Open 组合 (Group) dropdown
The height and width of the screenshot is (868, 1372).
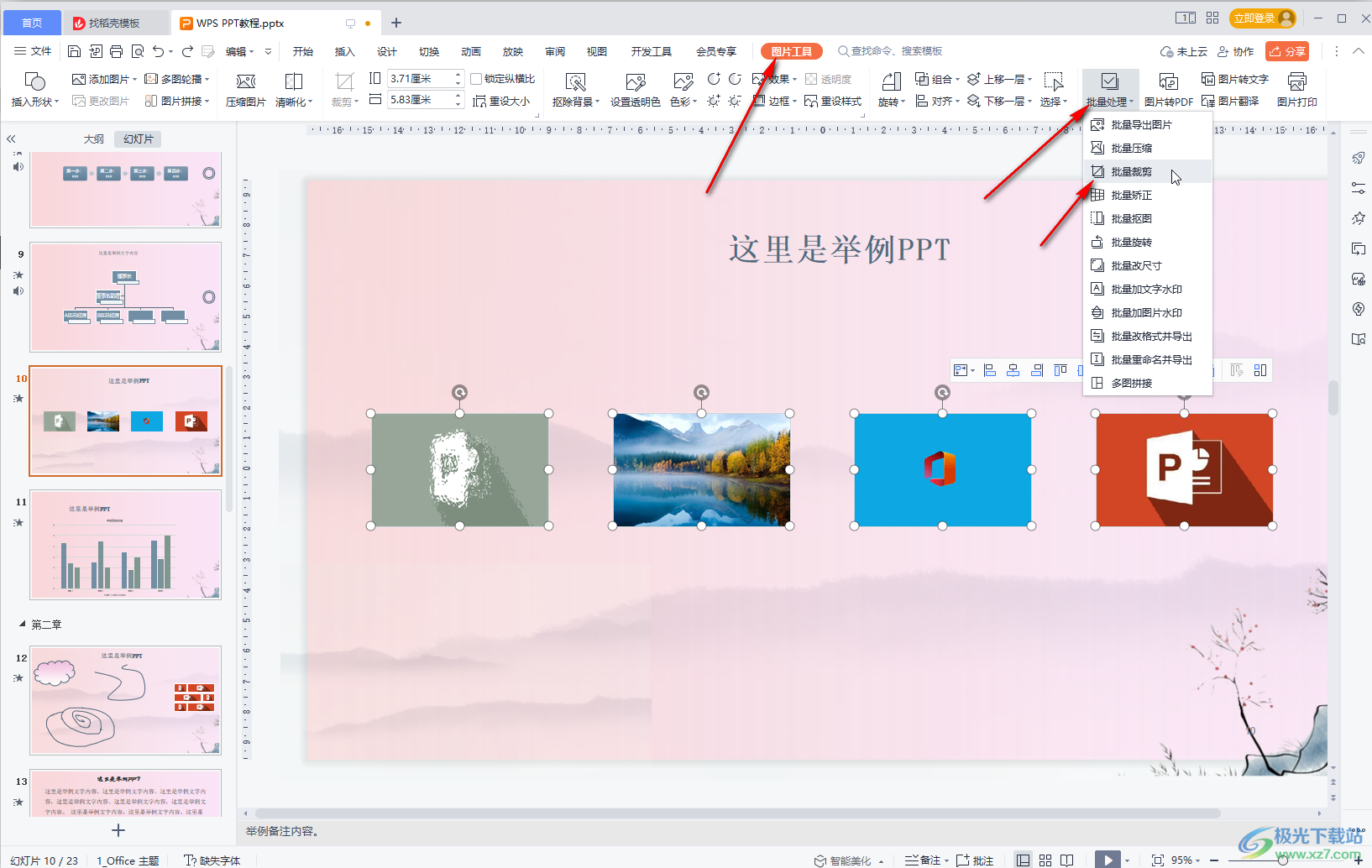[937, 79]
